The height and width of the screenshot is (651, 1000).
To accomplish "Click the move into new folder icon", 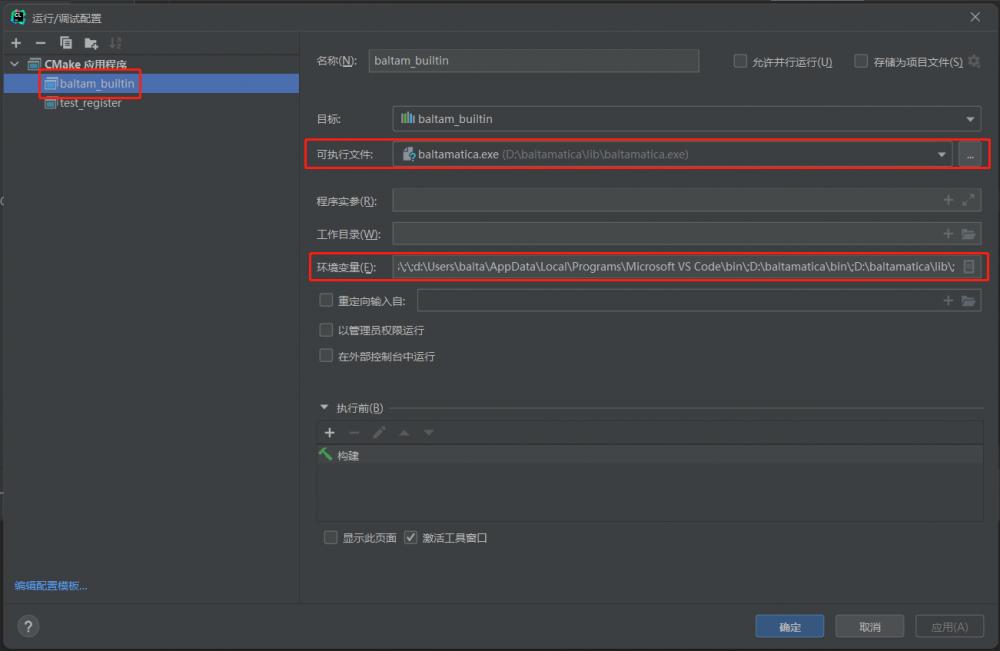I will coord(91,43).
